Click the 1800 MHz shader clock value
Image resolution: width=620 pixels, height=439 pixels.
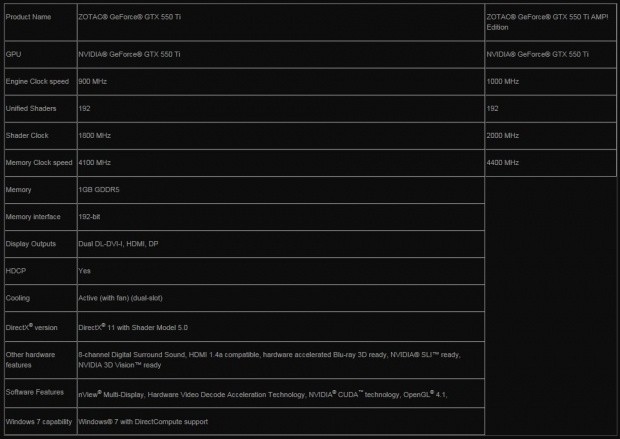[x=95, y=136]
